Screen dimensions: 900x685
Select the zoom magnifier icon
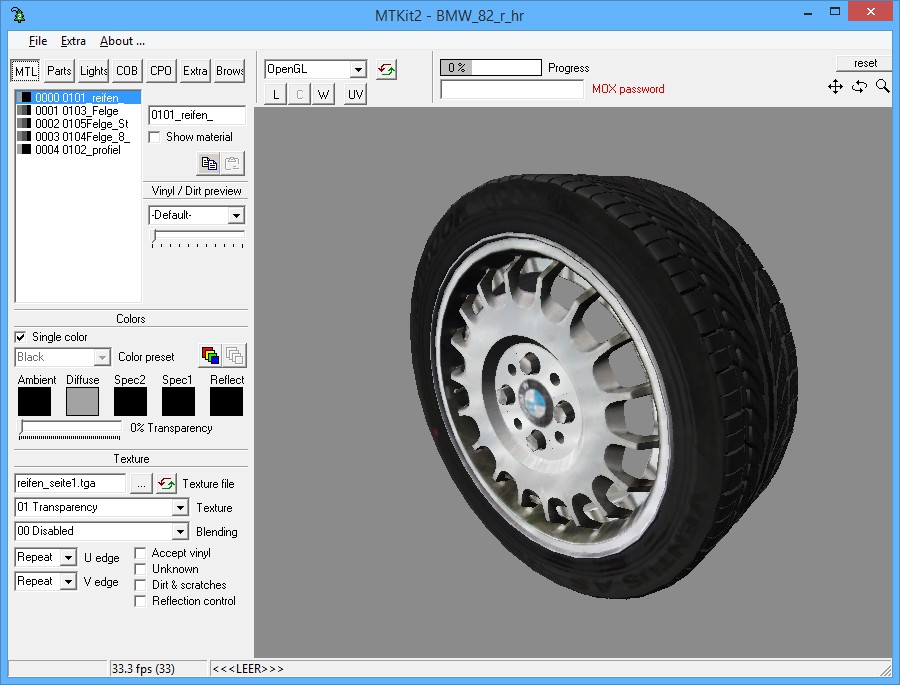click(882, 87)
